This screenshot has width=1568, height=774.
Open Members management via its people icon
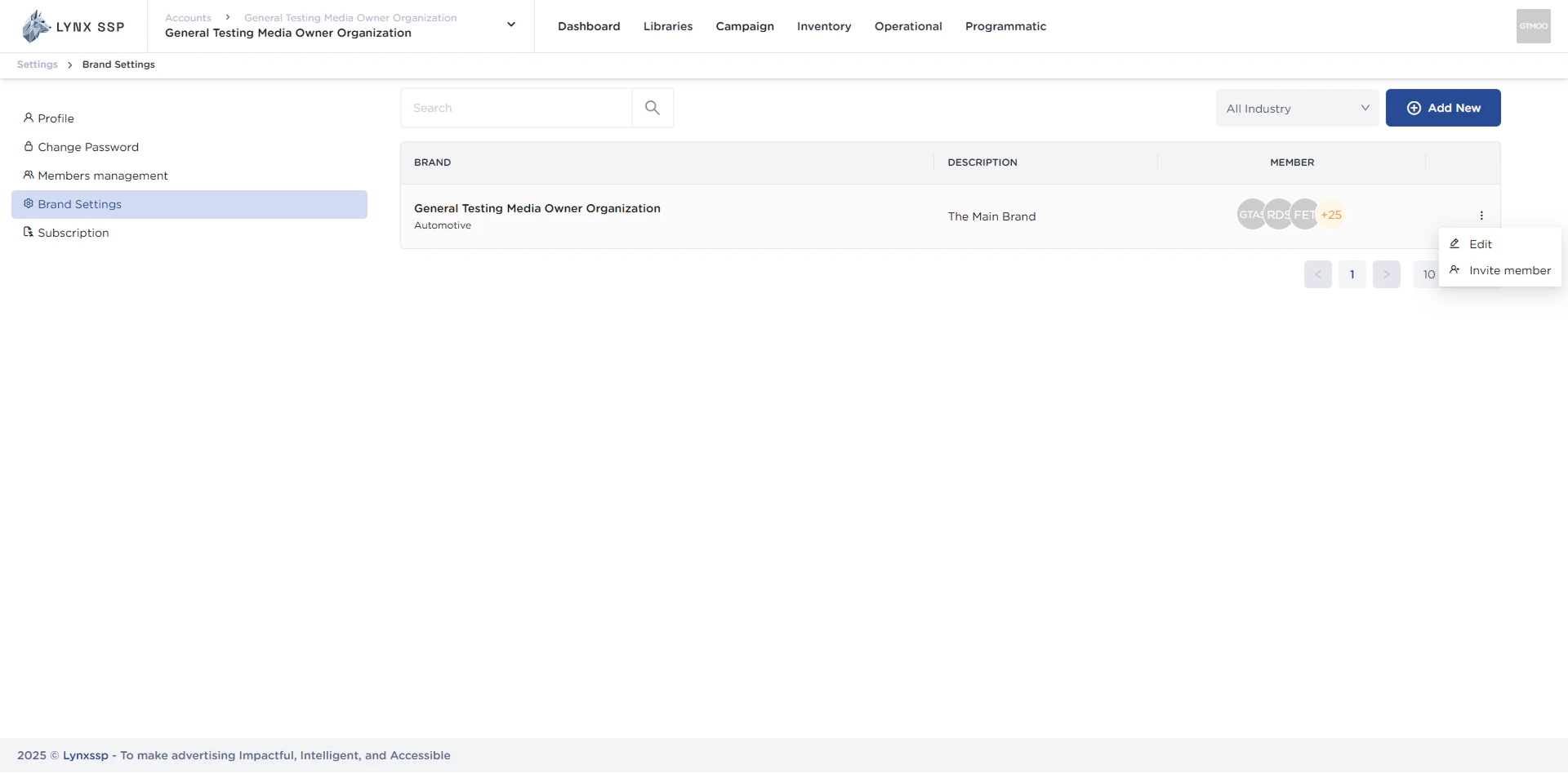(29, 176)
